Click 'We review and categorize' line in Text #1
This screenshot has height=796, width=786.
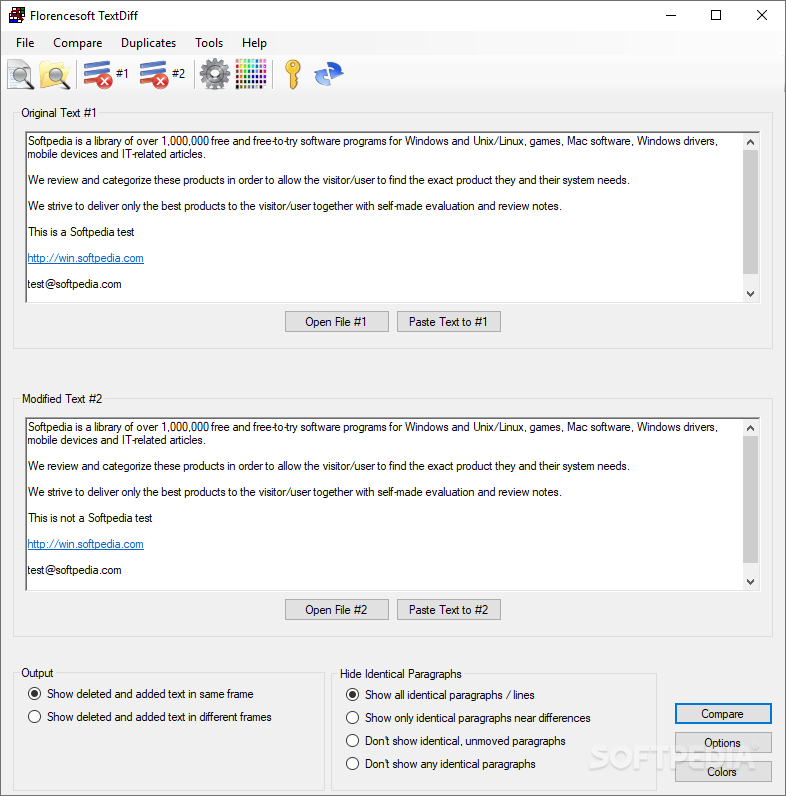pyautogui.click(x=329, y=180)
